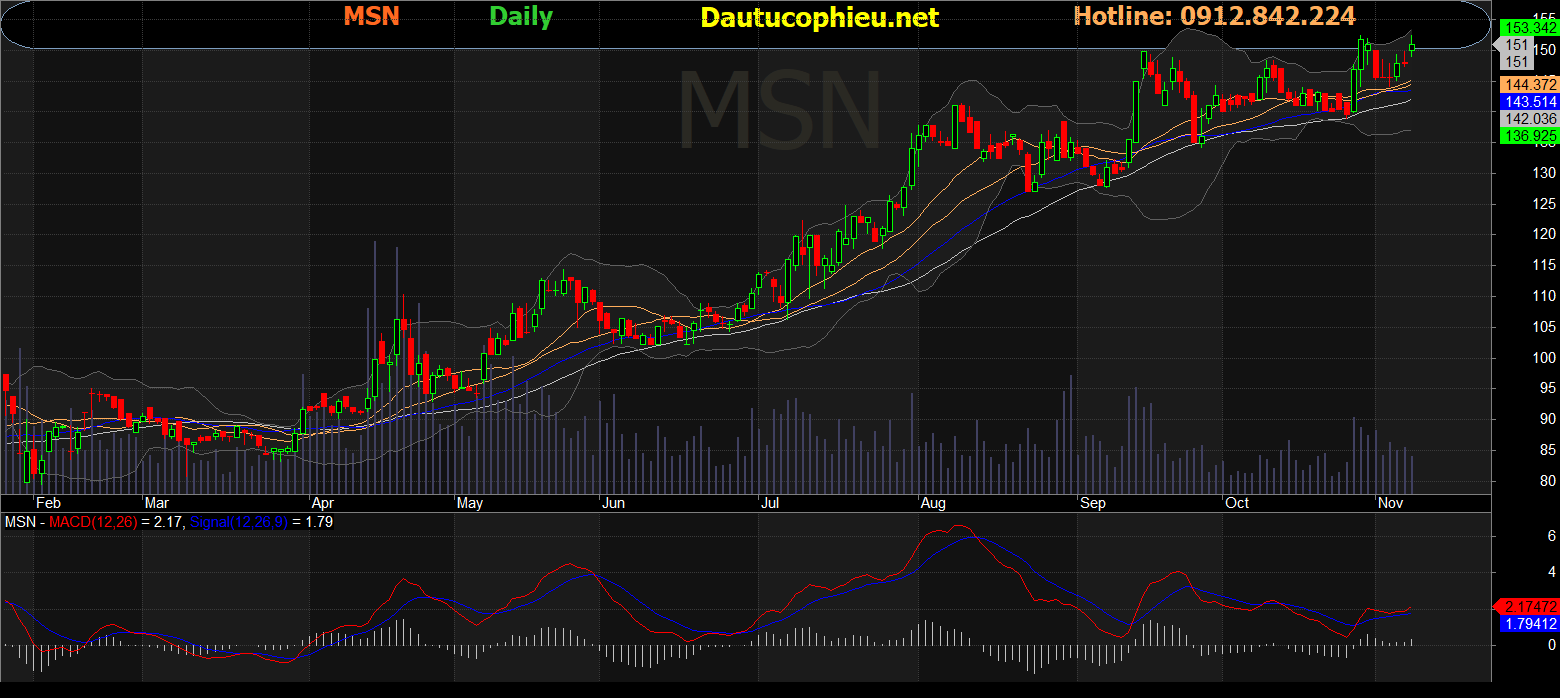
Task: Click the red 2.17472 MACD value tag
Action: coord(1525,607)
